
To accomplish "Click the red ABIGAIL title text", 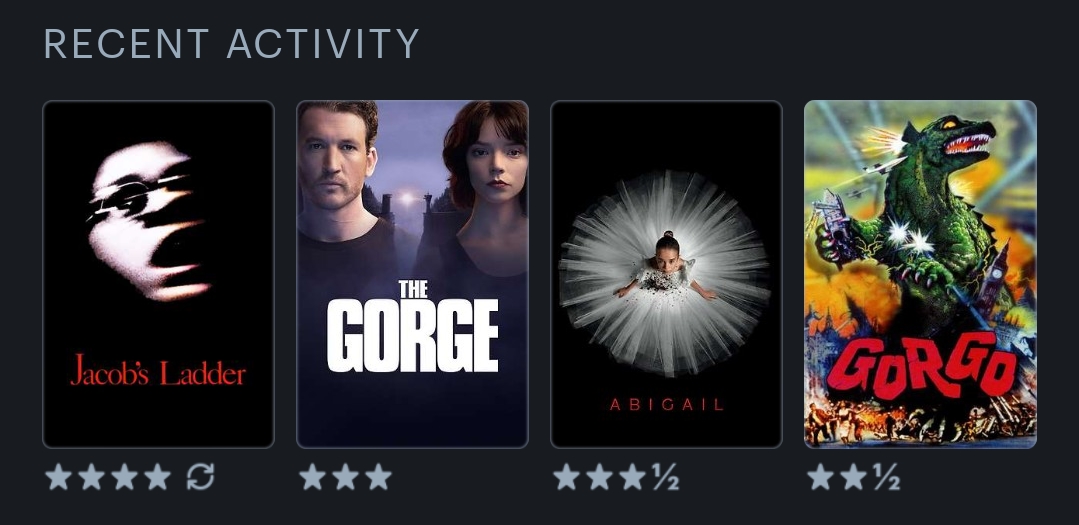I will 666,405.
